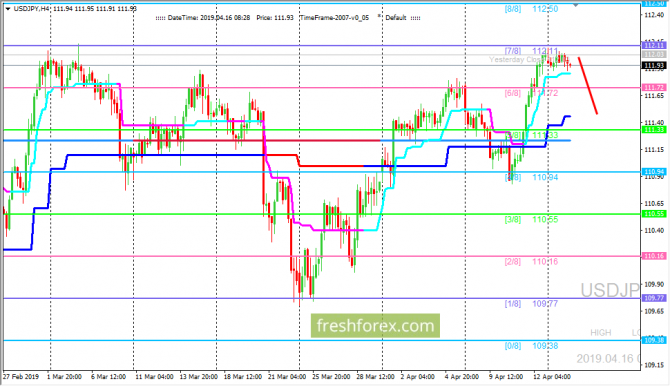Click the purple 109.77 price axis tag
Screen dimensions: 670x386
(x=654, y=298)
